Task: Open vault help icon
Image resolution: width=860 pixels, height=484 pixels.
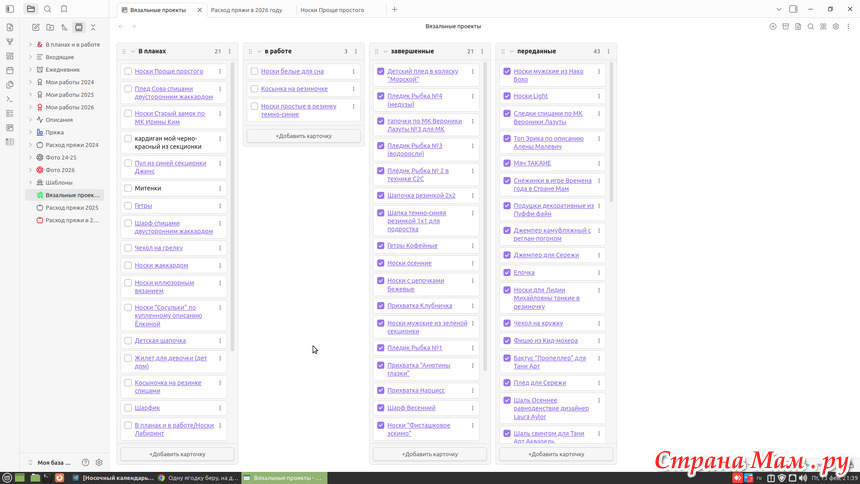Action: pyautogui.click(x=84, y=463)
